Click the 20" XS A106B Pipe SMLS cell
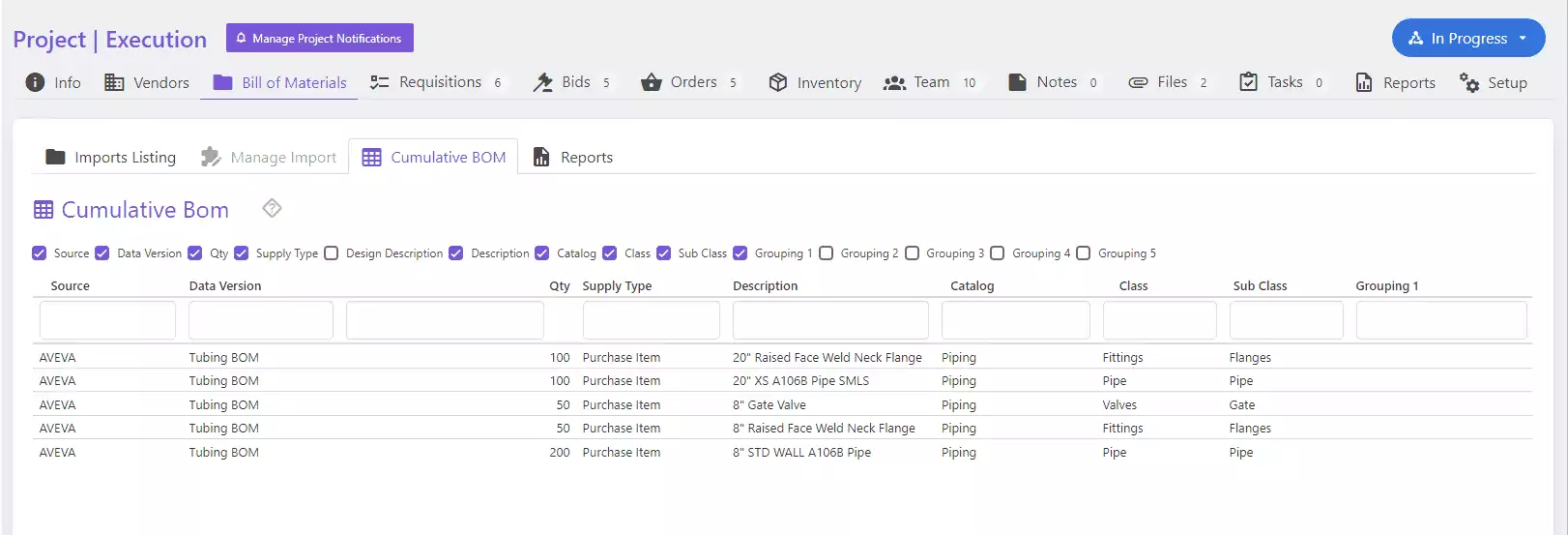This screenshot has width=1568, height=535. (800, 381)
